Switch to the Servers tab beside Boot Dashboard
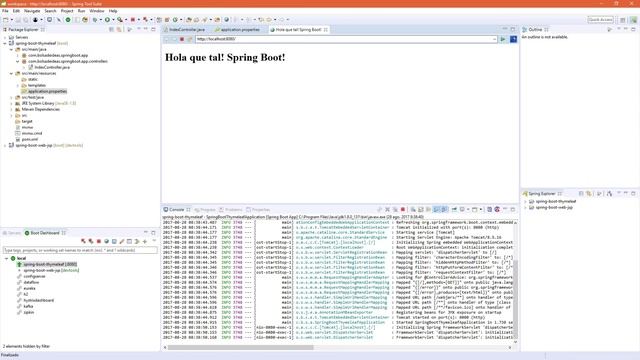The width and height of the screenshot is (640, 360). pos(12,233)
